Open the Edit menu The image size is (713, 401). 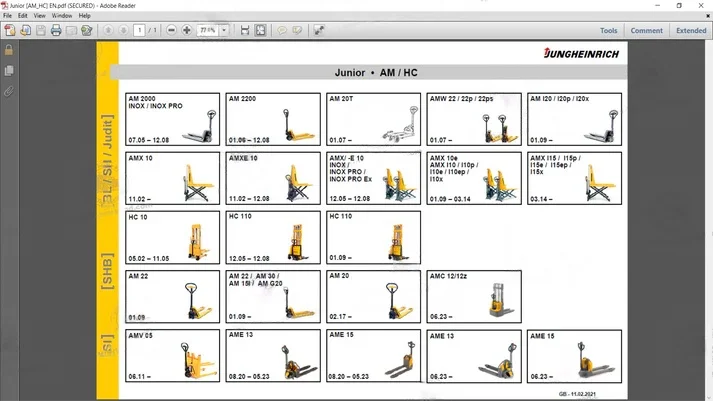23,15
